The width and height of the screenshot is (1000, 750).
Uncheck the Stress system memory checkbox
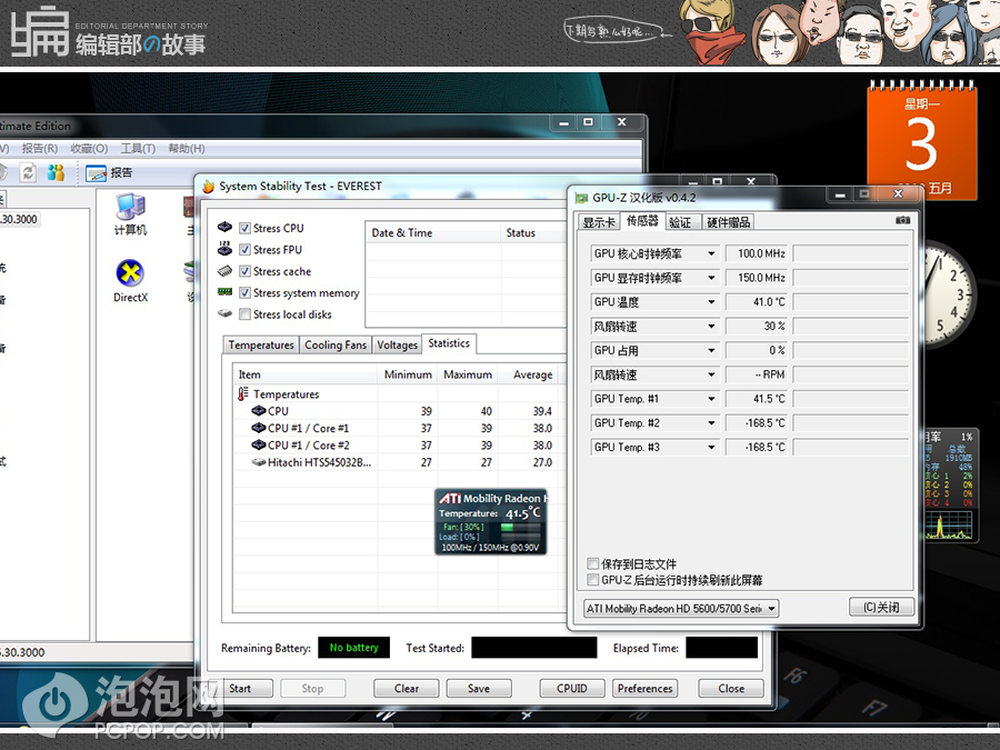point(245,293)
